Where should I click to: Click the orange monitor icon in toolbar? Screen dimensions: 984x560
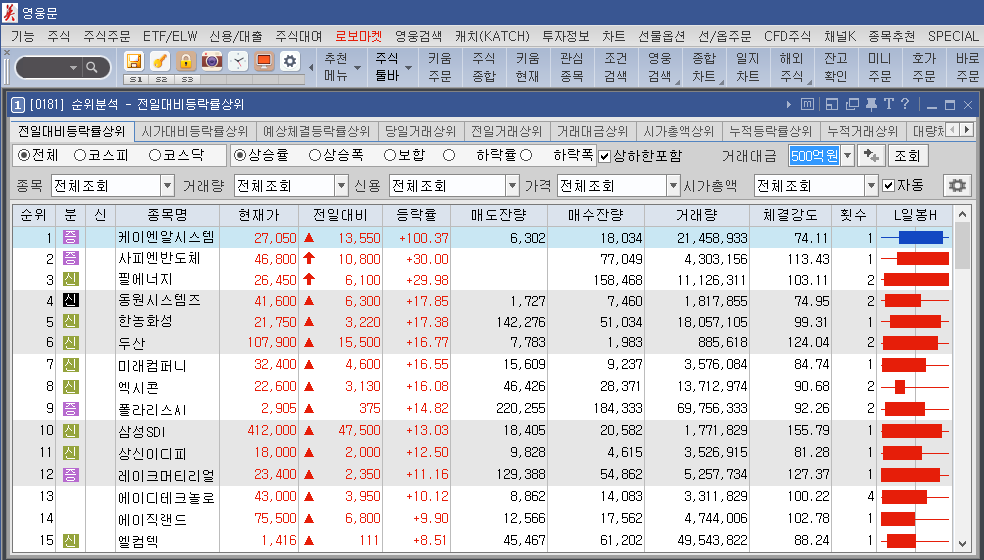(x=264, y=62)
